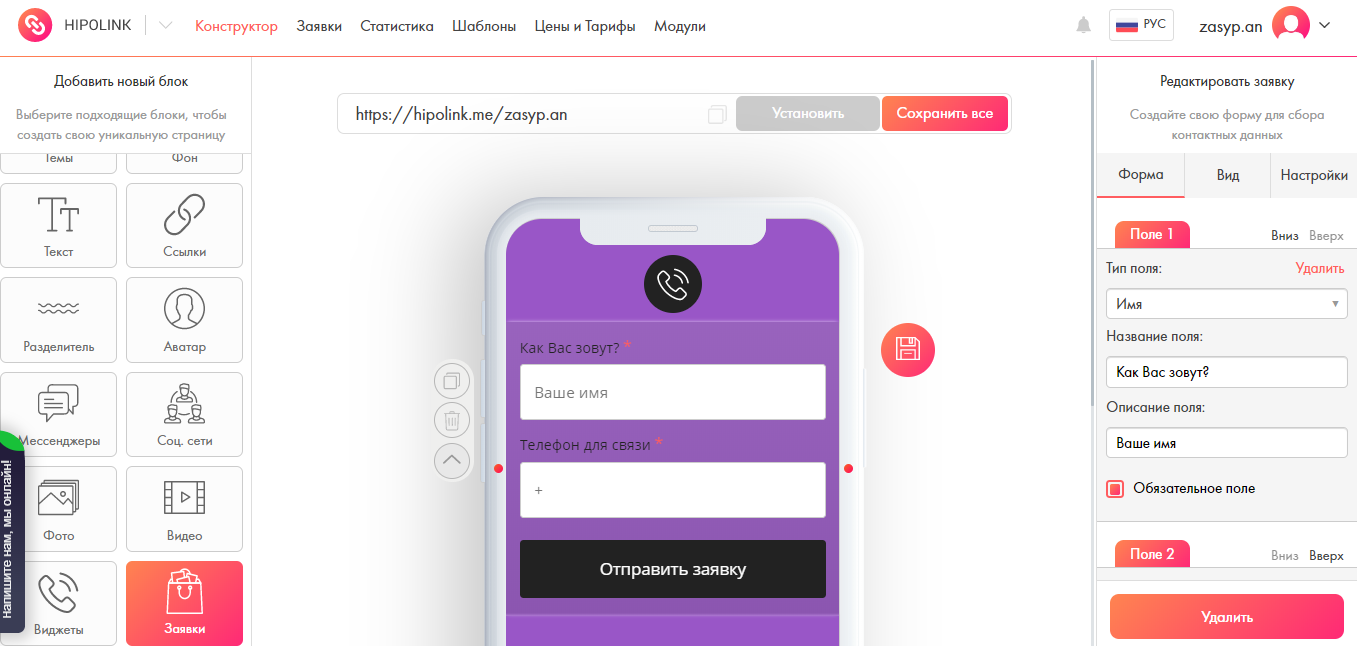1357x646 pixels.
Task: Expand the user account menu arrow
Action: (1325, 26)
